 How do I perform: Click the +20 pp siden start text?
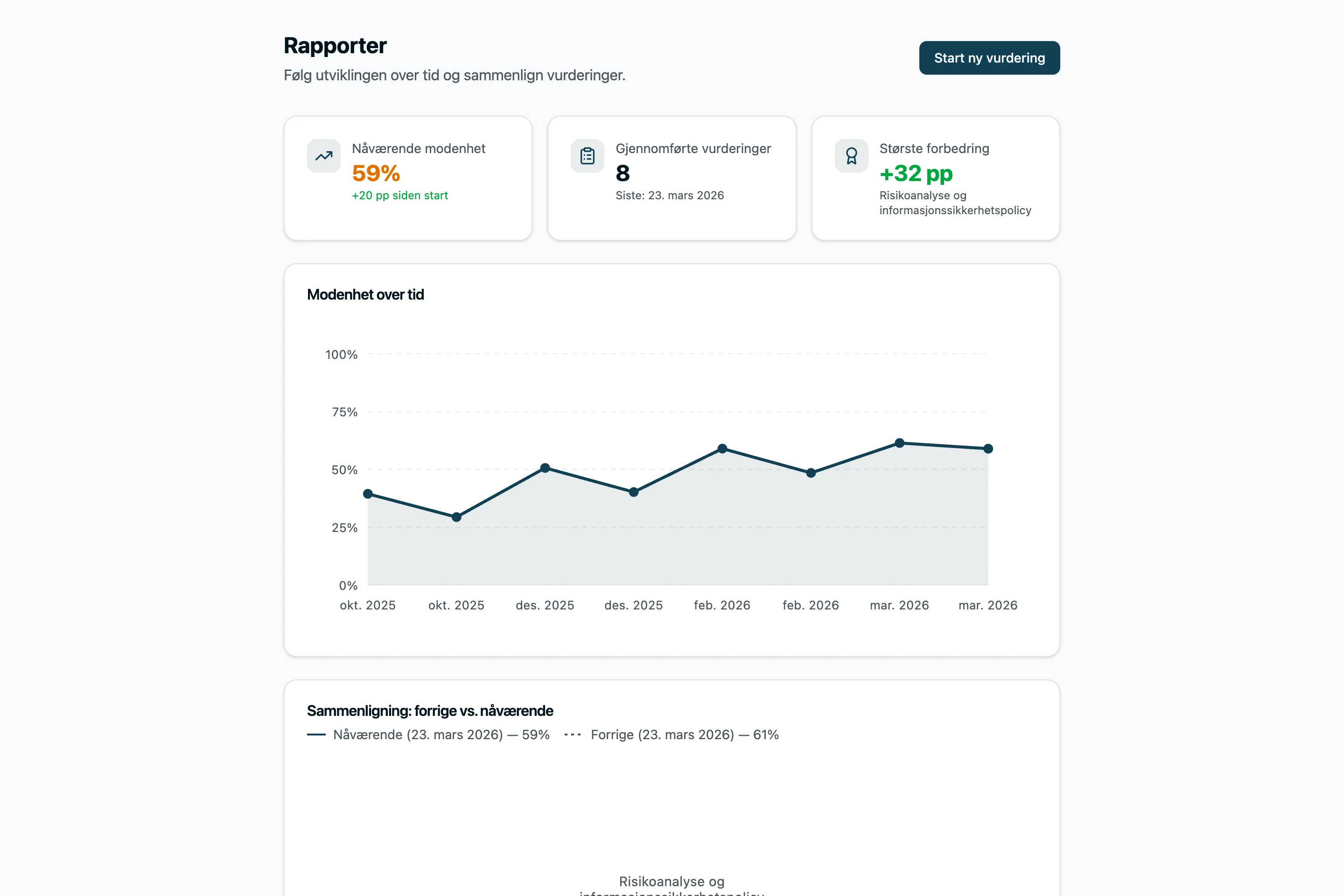(399, 196)
